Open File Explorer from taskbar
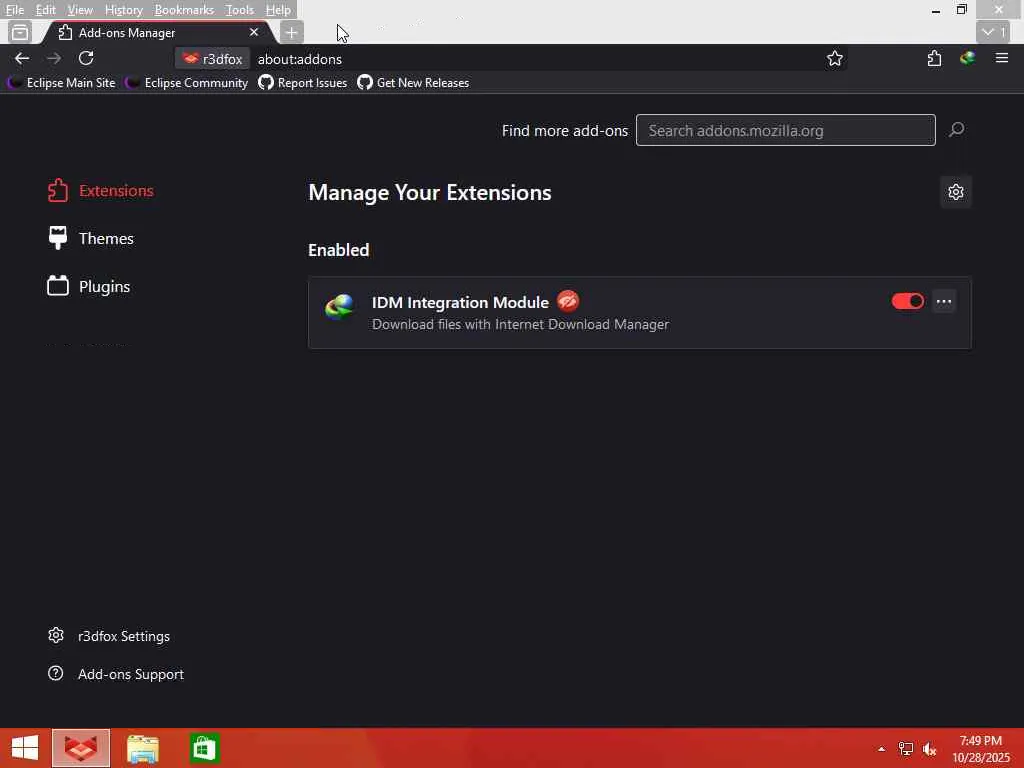Image resolution: width=1024 pixels, height=768 pixels. pos(142,748)
